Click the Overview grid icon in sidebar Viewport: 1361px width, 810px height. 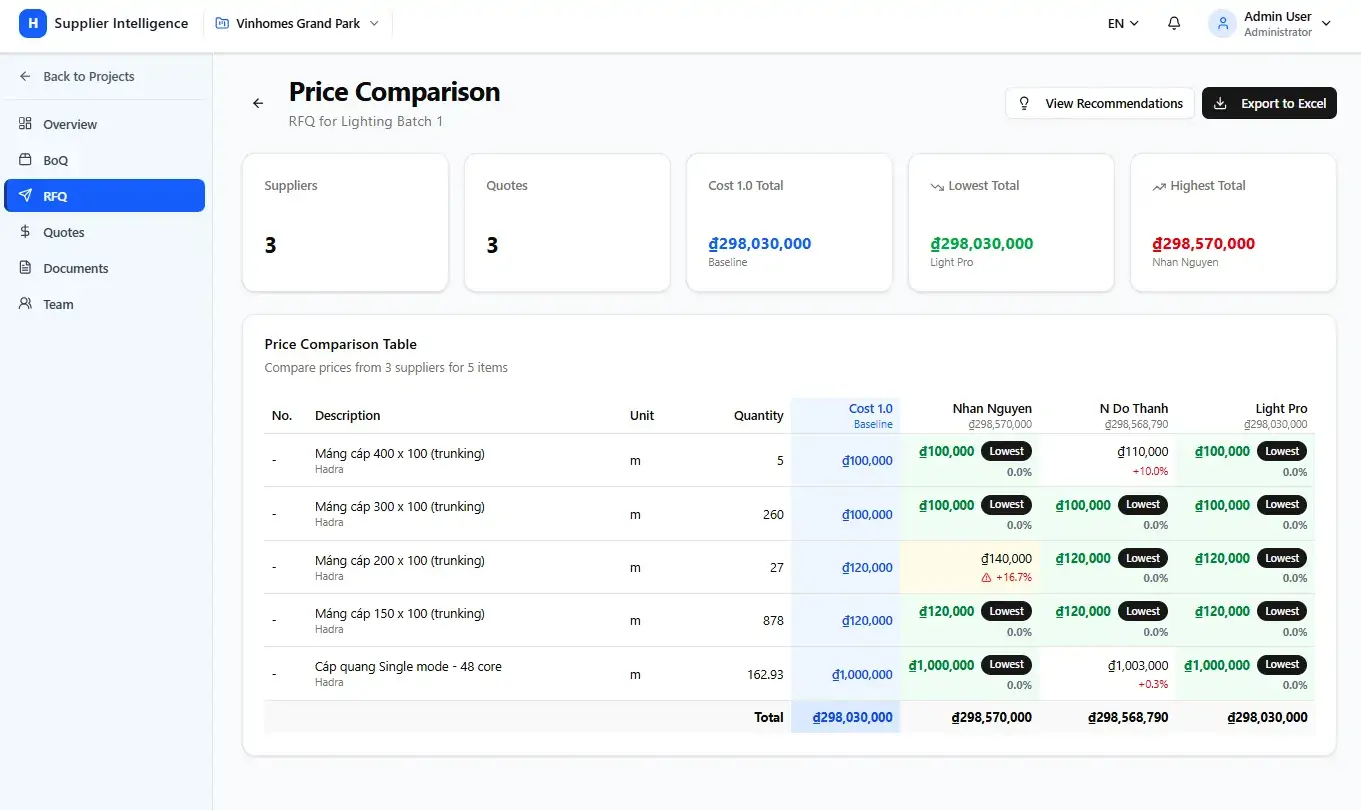point(26,124)
